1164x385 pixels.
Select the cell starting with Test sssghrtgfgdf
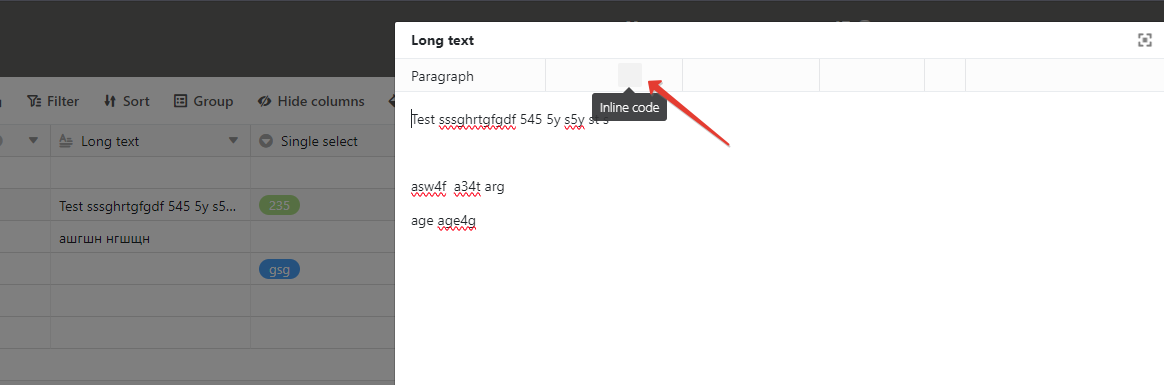(151, 206)
